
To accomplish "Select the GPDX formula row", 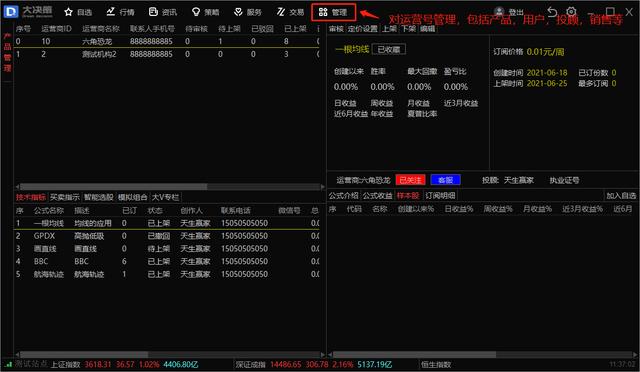I will pyautogui.click(x=167, y=236).
